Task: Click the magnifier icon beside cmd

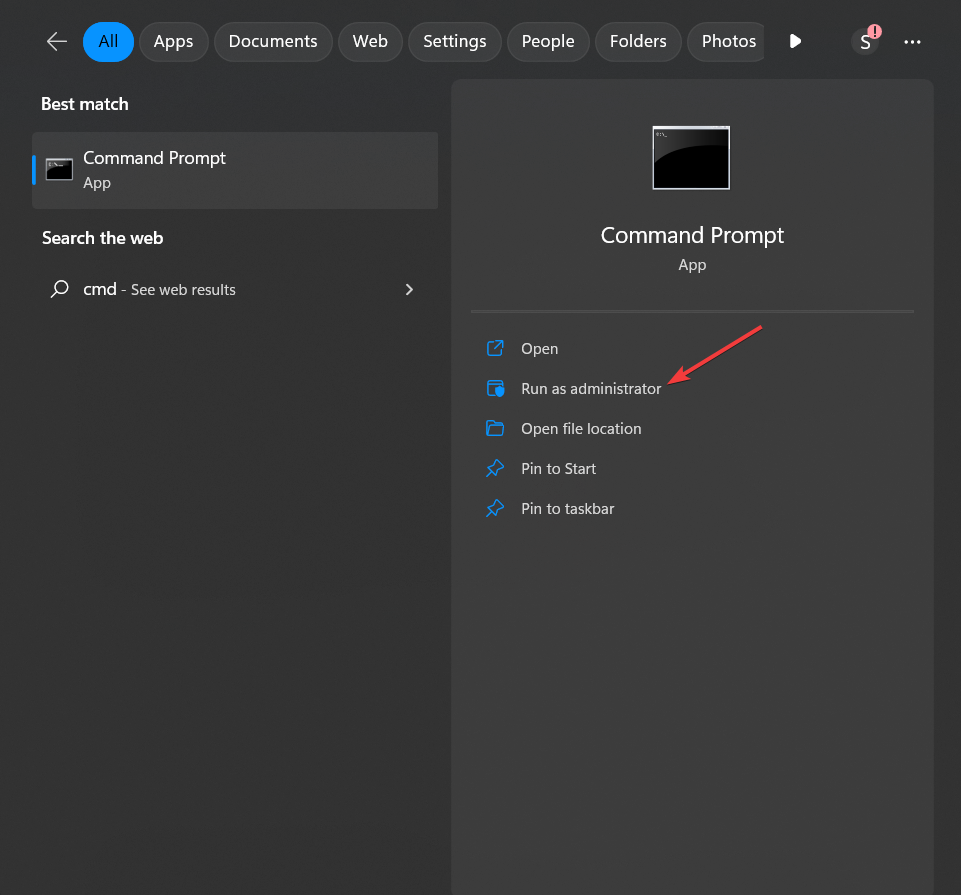Action: click(59, 289)
